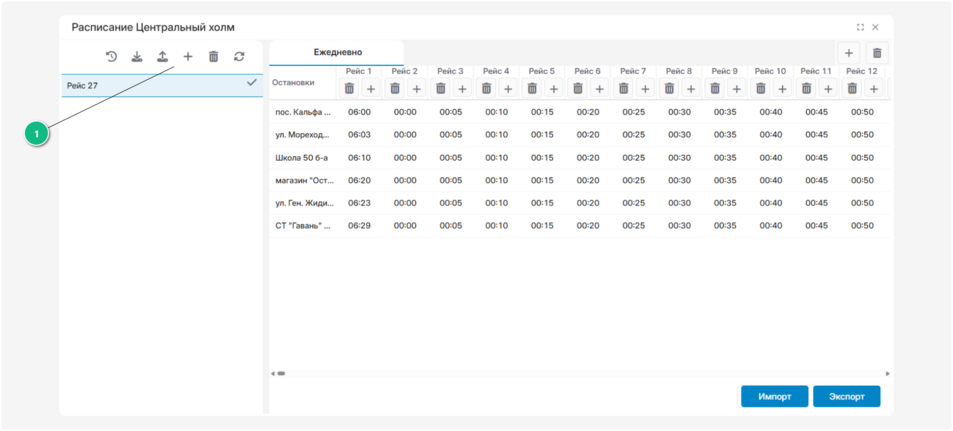Delete the Рейс 7 trip column
This screenshot has height=431, width=953.
(x=623, y=89)
